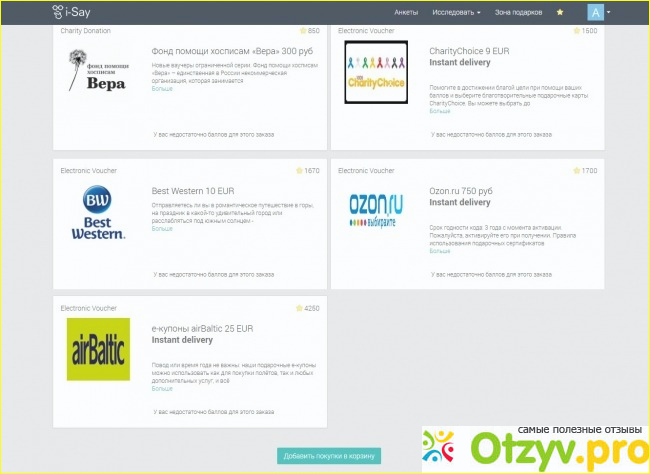Select the airBaltic green logo

coord(98,349)
